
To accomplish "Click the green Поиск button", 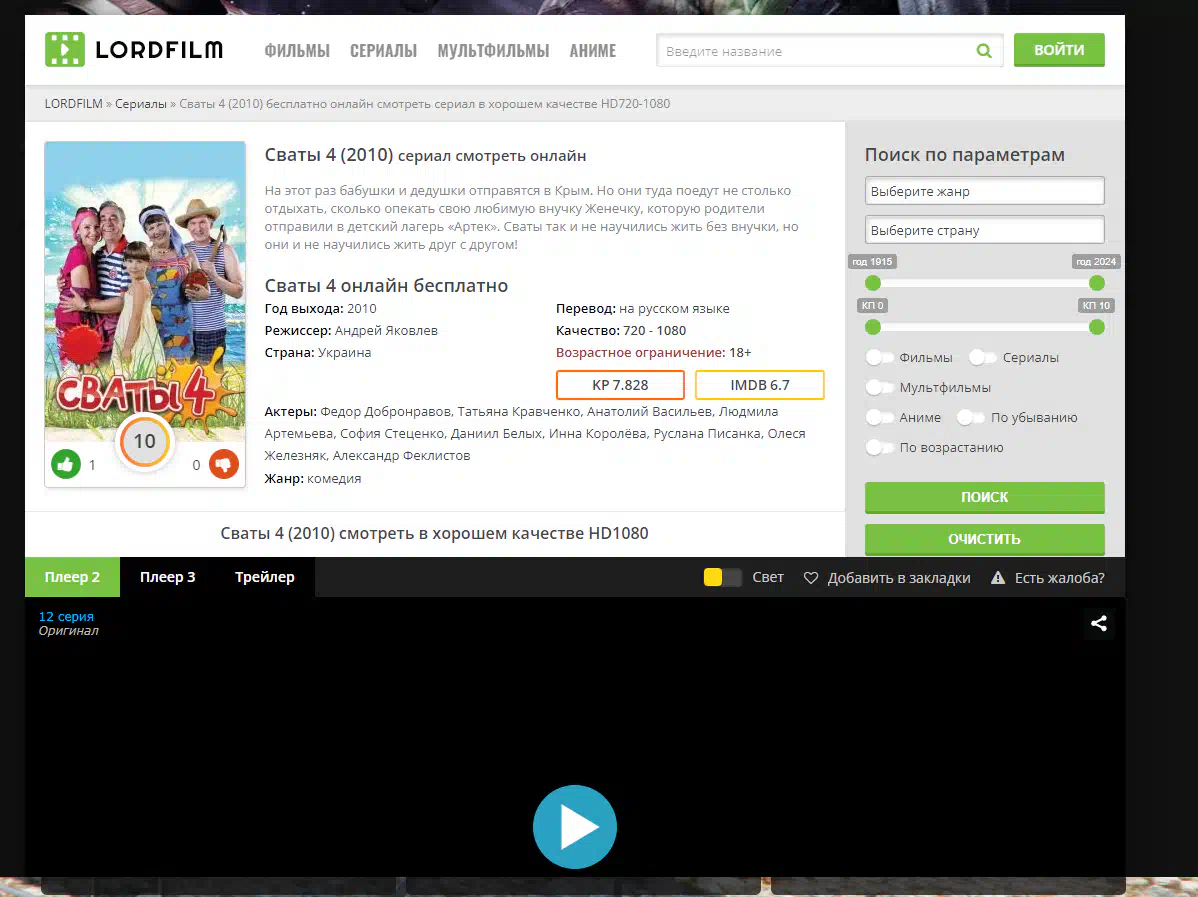I will pyautogui.click(x=985, y=497).
